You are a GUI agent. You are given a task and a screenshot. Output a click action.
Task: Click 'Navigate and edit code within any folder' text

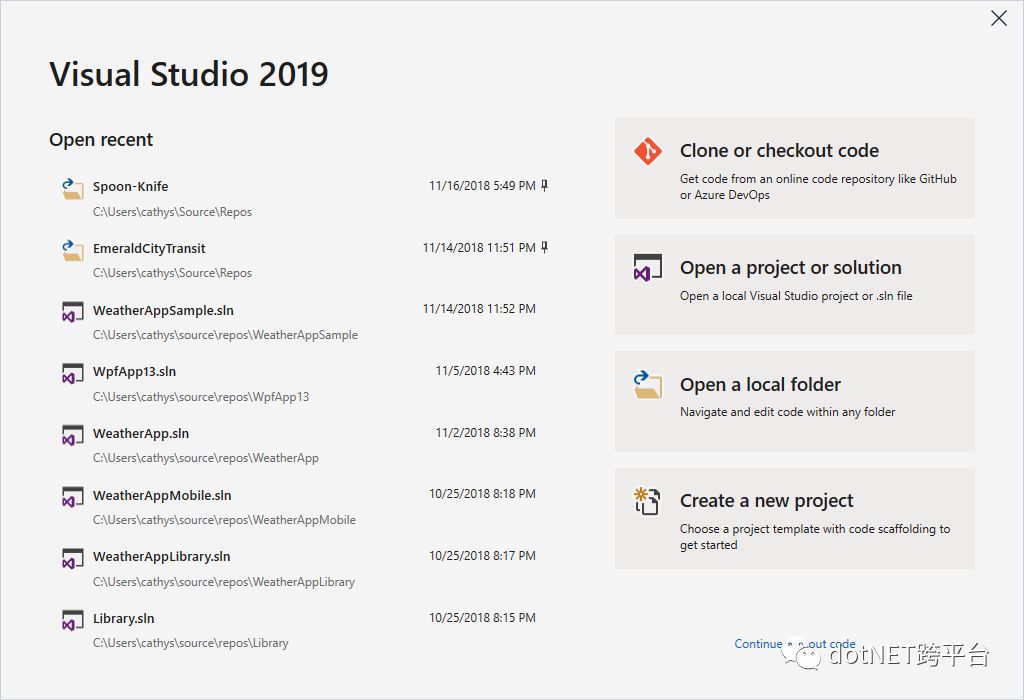[x=787, y=412]
